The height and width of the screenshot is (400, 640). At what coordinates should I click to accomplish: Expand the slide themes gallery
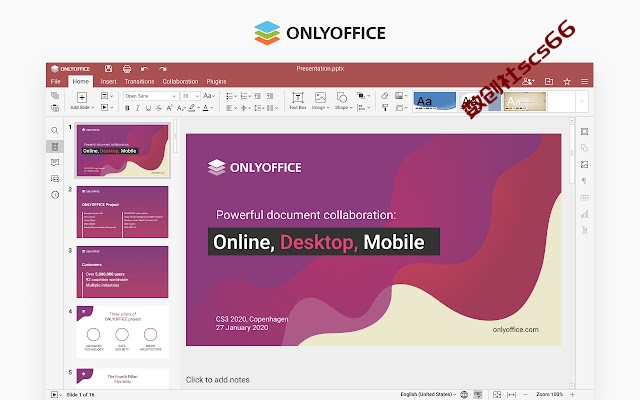[582, 102]
